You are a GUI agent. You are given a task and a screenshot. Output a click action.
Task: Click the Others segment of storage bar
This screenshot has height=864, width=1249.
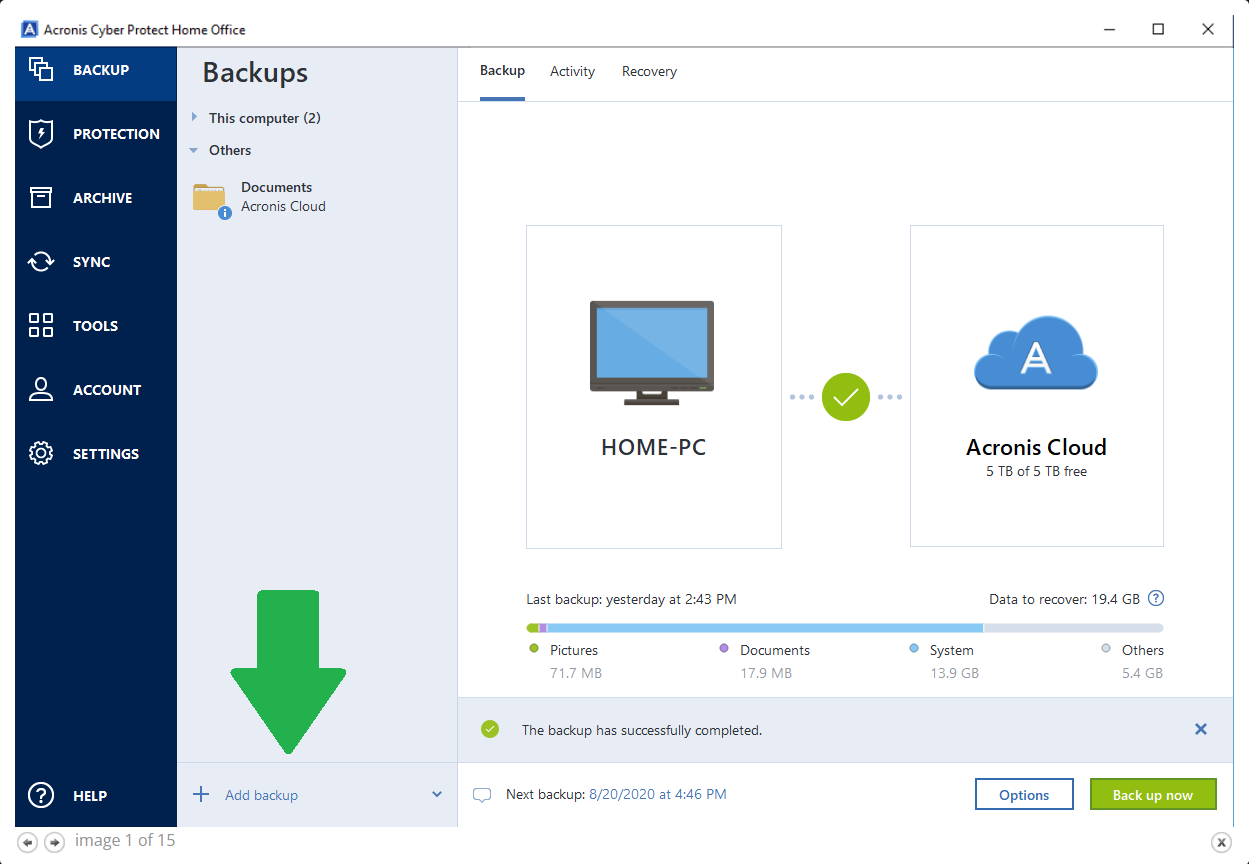pyautogui.click(x=1073, y=628)
